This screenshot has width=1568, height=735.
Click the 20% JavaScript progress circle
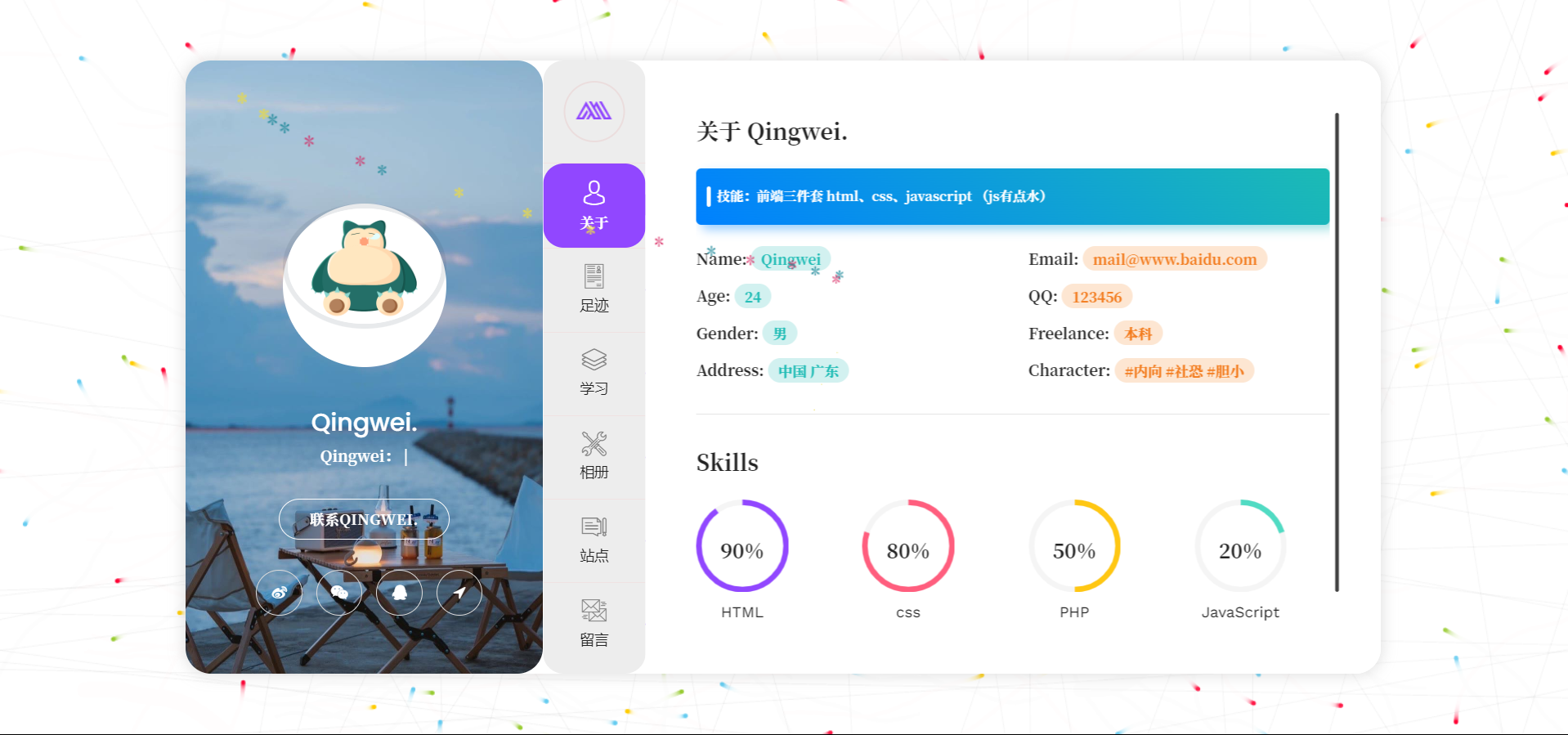pyautogui.click(x=1240, y=545)
